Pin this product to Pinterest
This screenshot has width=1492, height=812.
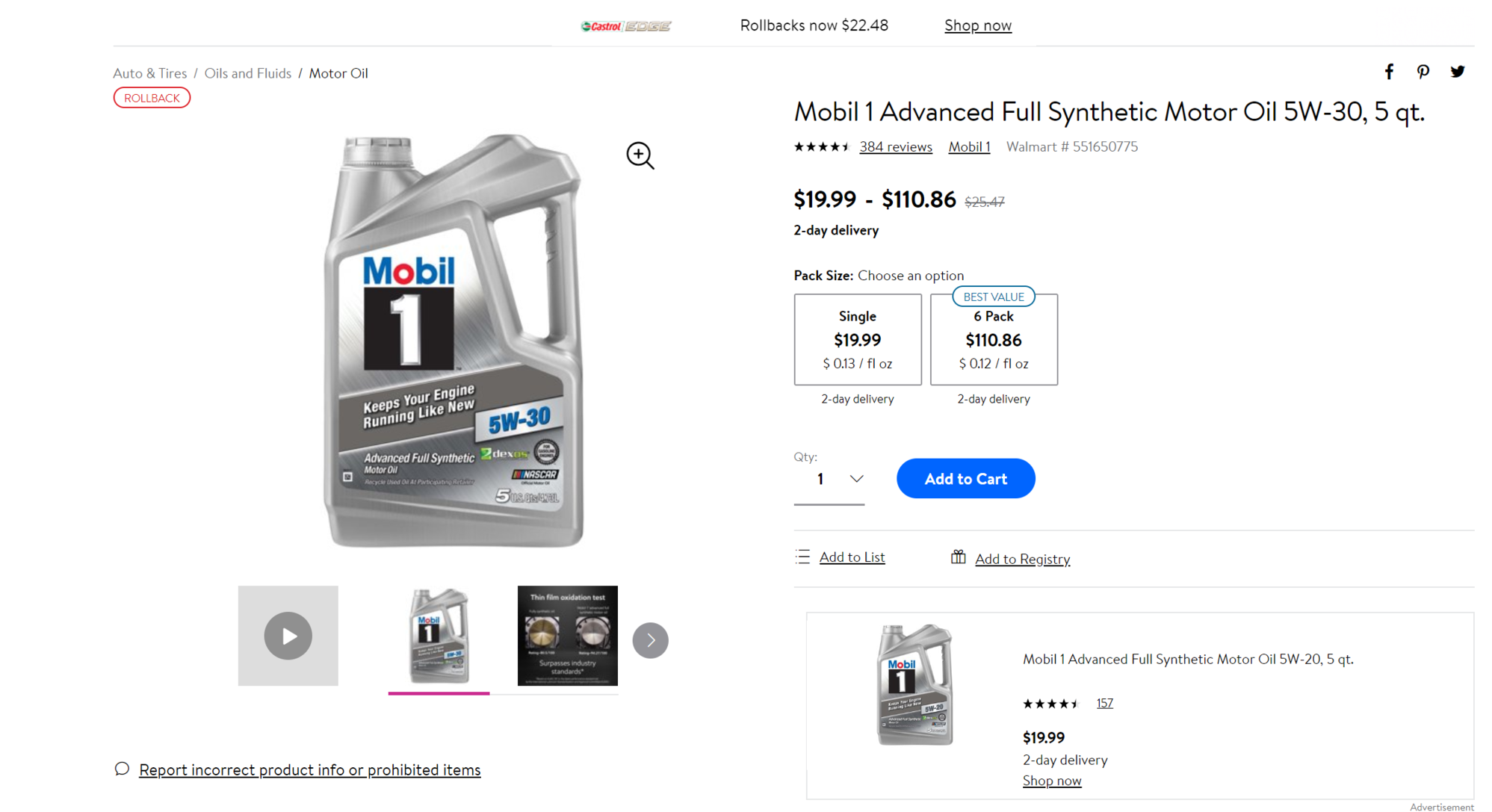1423,71
